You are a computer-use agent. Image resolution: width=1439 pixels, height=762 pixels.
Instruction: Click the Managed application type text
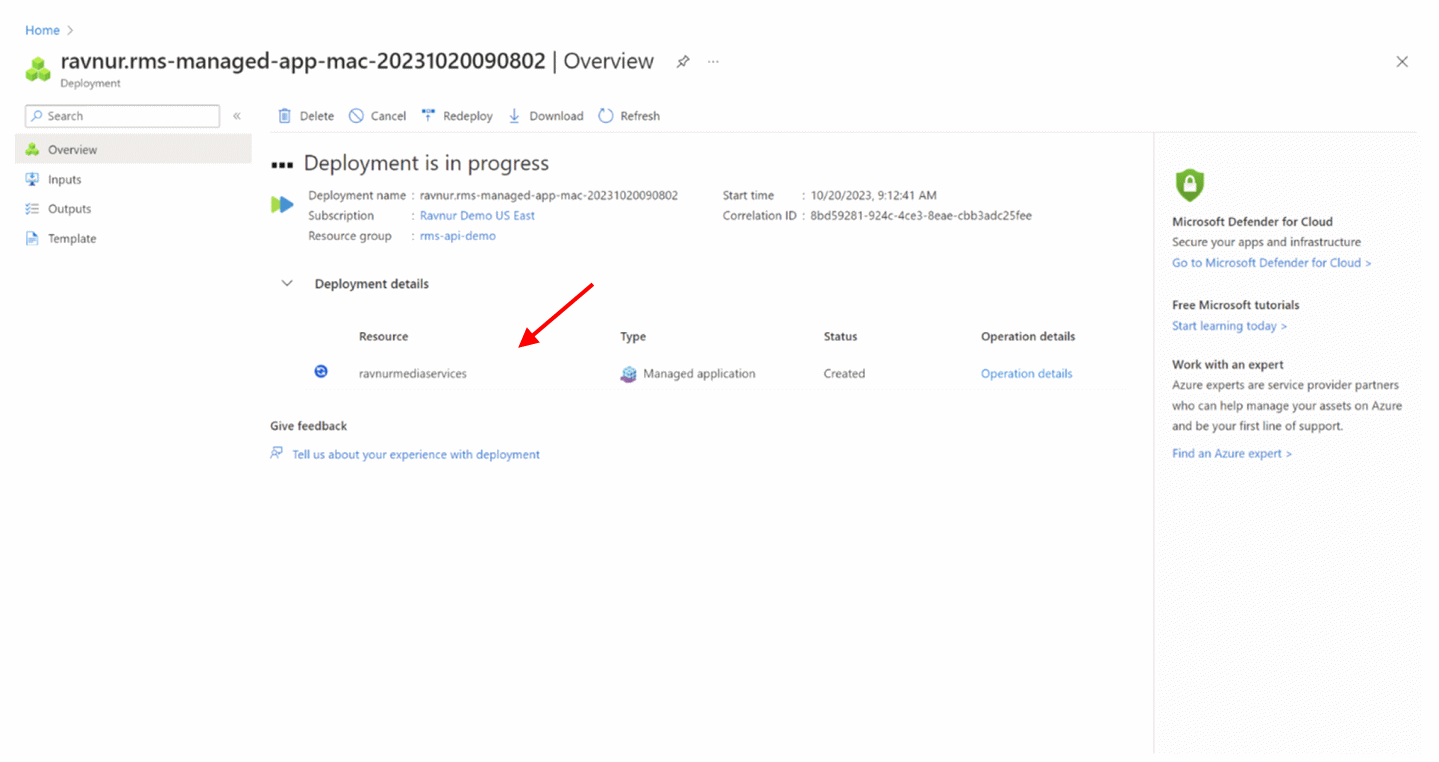click(699, 374)
